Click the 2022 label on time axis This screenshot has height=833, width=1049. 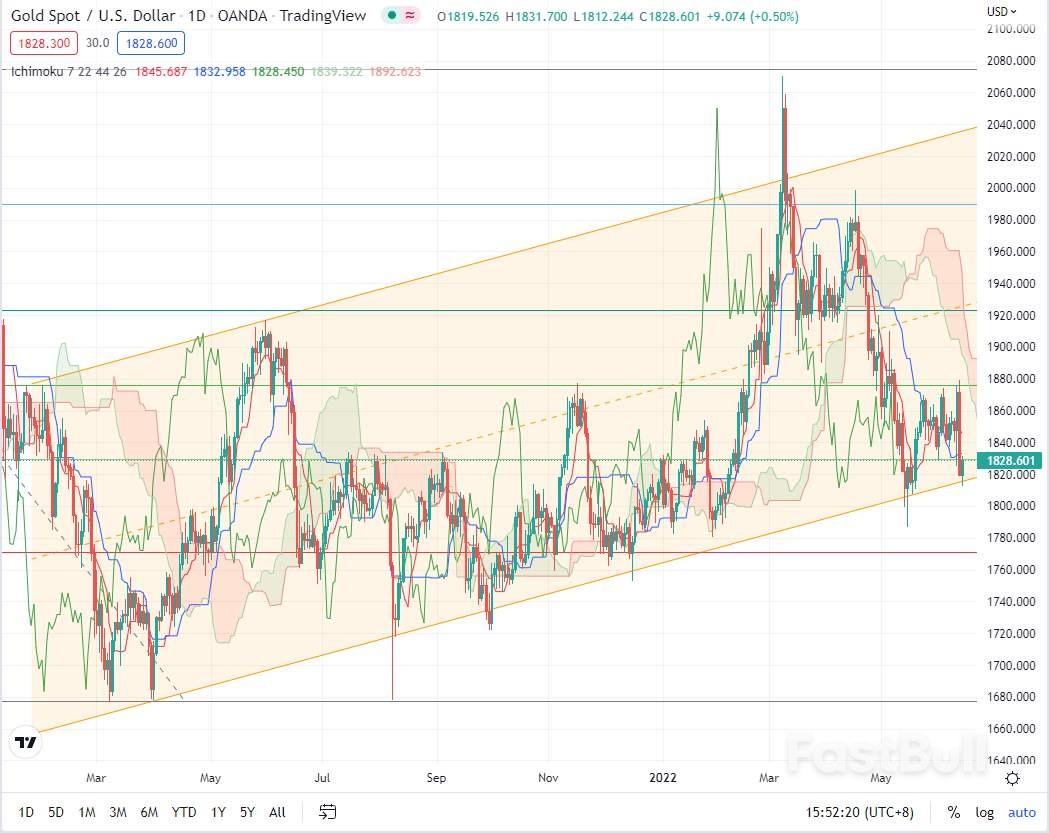pyautogui.click(x=662, y=778)
